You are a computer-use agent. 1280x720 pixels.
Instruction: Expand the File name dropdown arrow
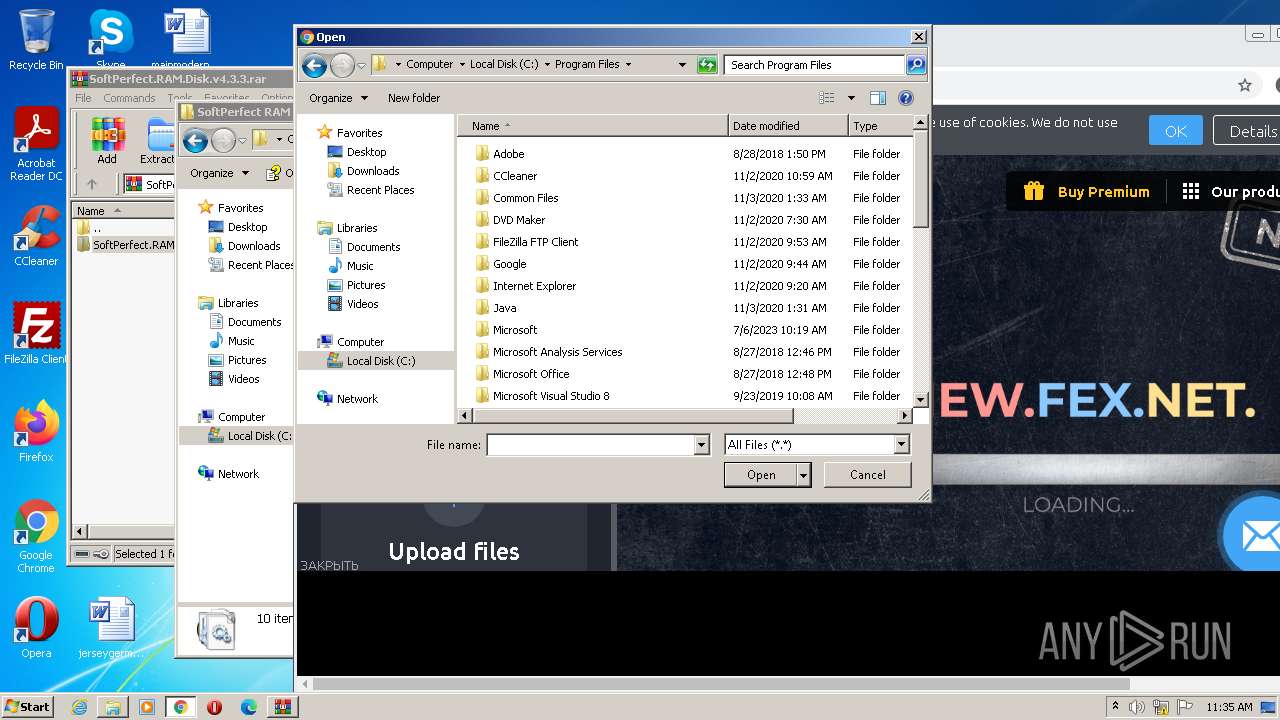(701, 445)
